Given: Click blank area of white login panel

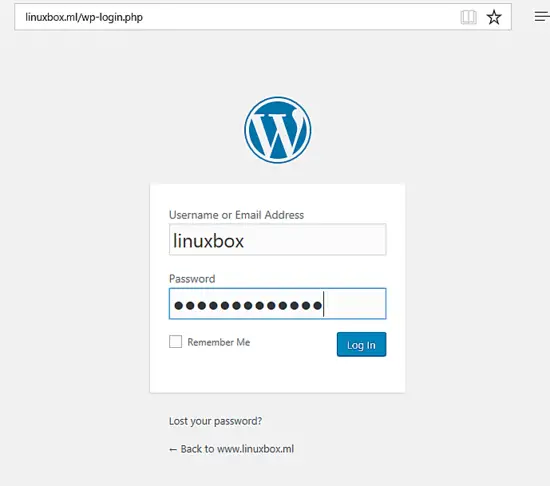Looking at the screenshot, I should click(x=277, y=374).
